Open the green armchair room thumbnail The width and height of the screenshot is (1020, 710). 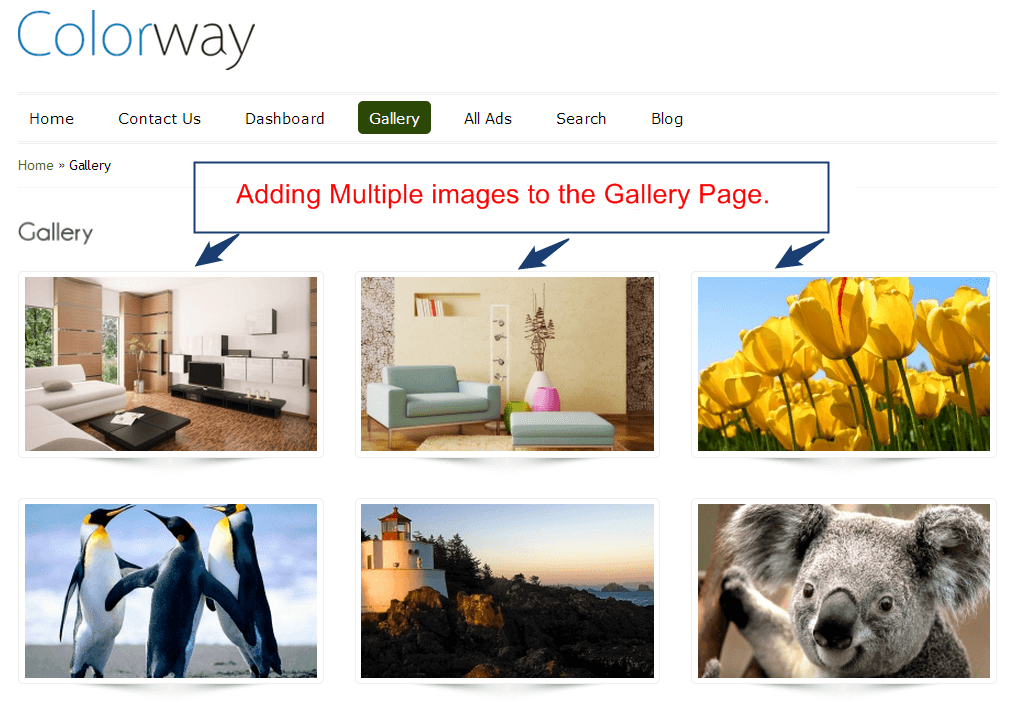(507, 364)
